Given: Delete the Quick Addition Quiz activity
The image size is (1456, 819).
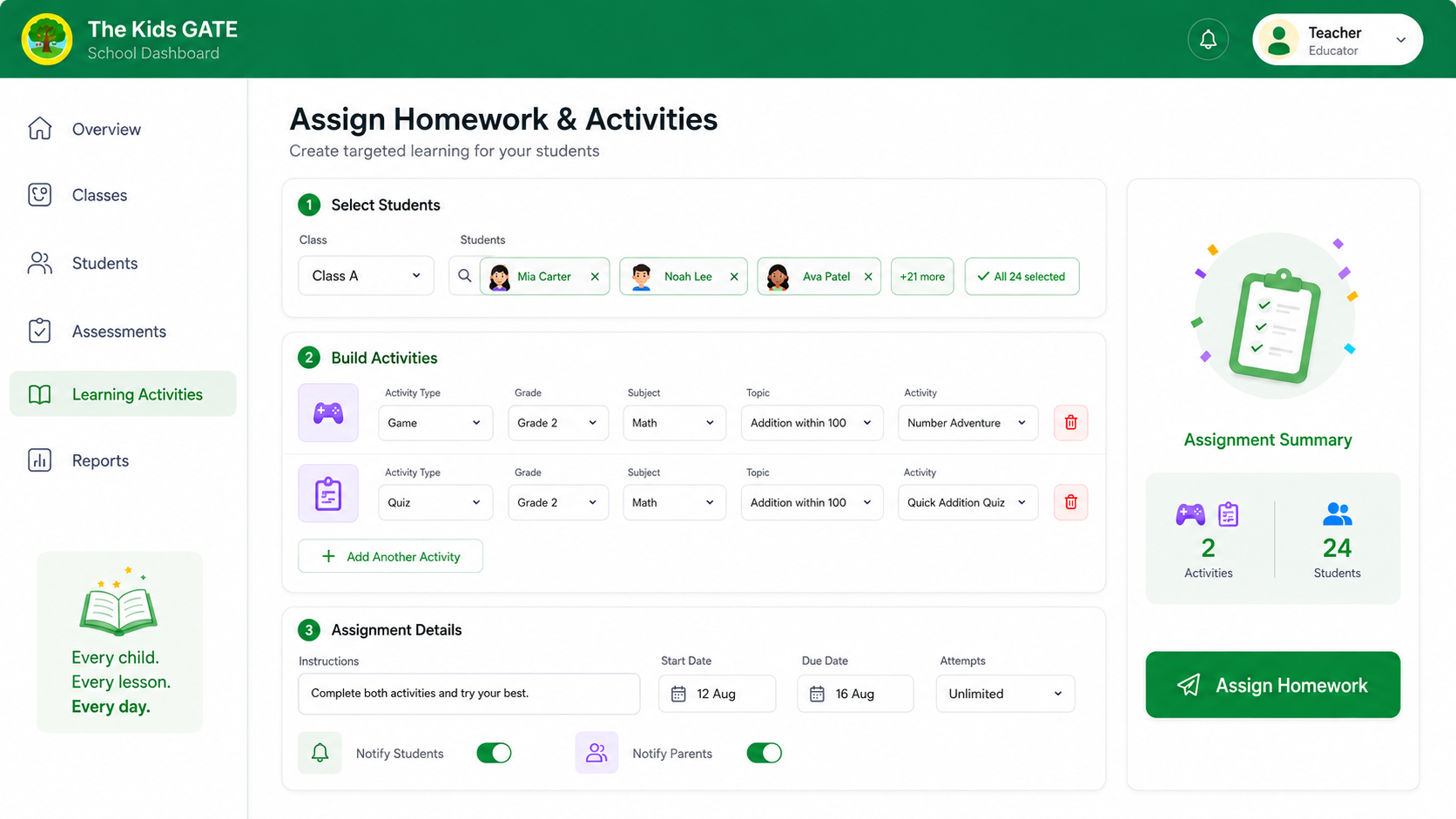Looking at the screenshot, I should tap(1071, 502).
